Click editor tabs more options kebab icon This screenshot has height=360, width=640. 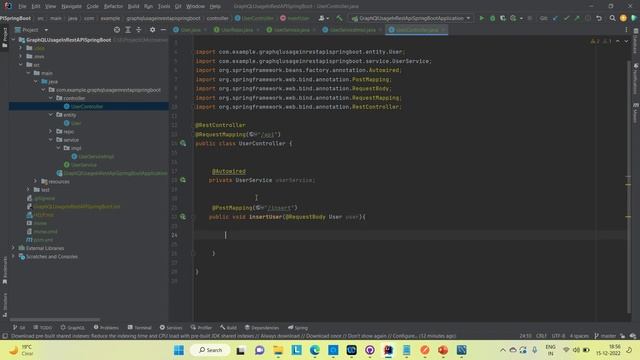tap(626, 30)
